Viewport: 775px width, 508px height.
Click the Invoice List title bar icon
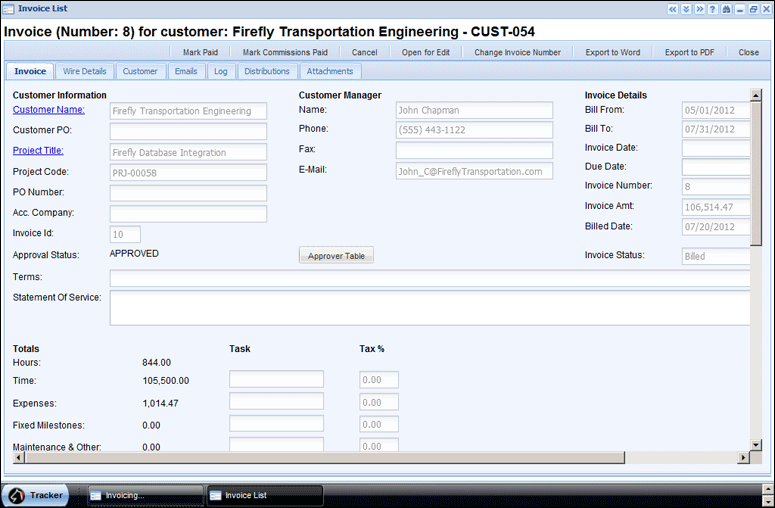tap(8, 9)
